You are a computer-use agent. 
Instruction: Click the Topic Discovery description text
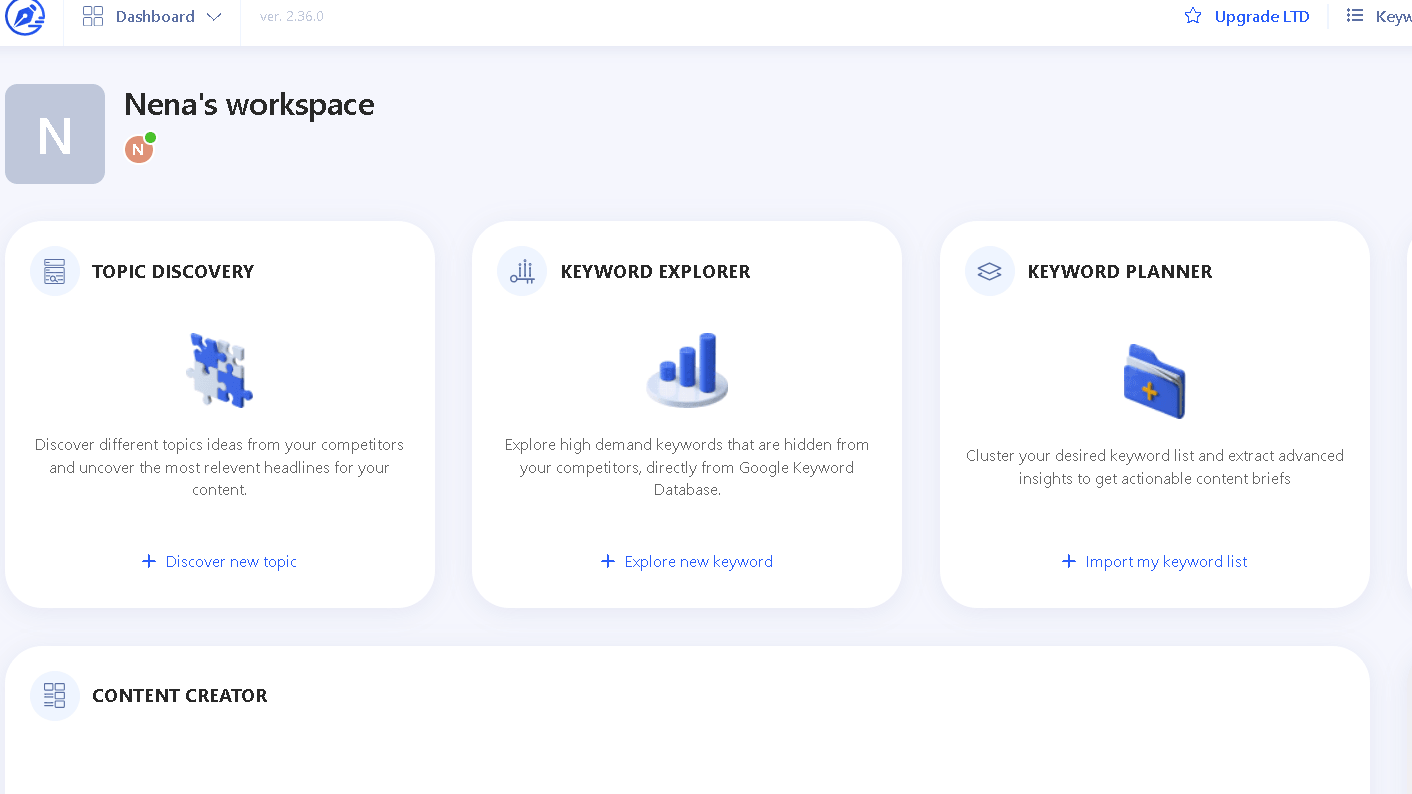point(220,467)
